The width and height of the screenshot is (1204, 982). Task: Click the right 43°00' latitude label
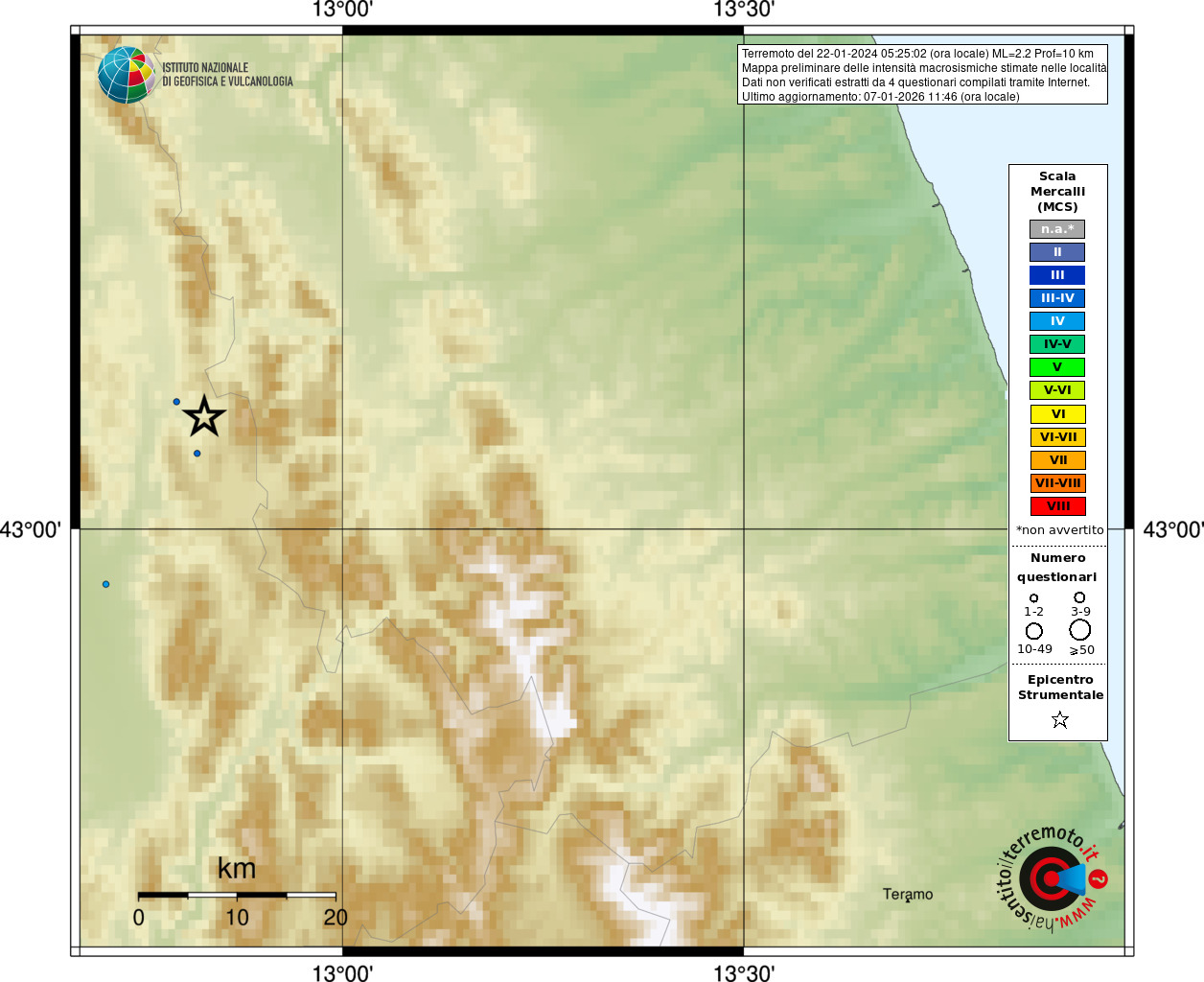click(1173, 529)
